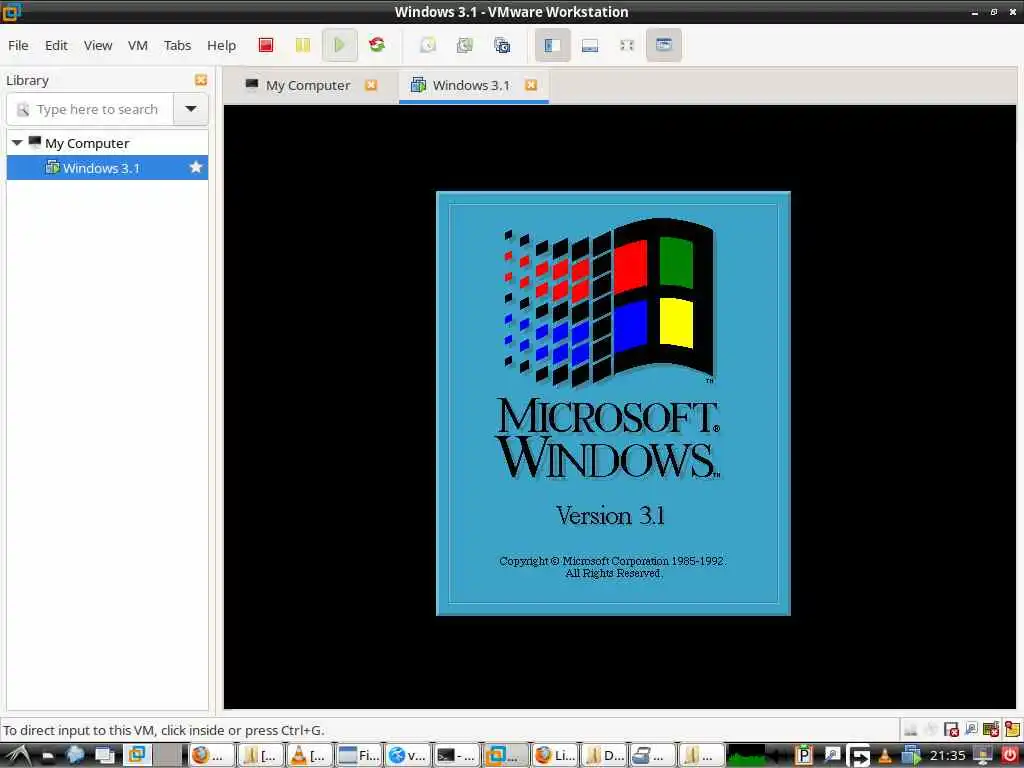Close the Library panel
The image size is (1024, 768).
(200, 80)
